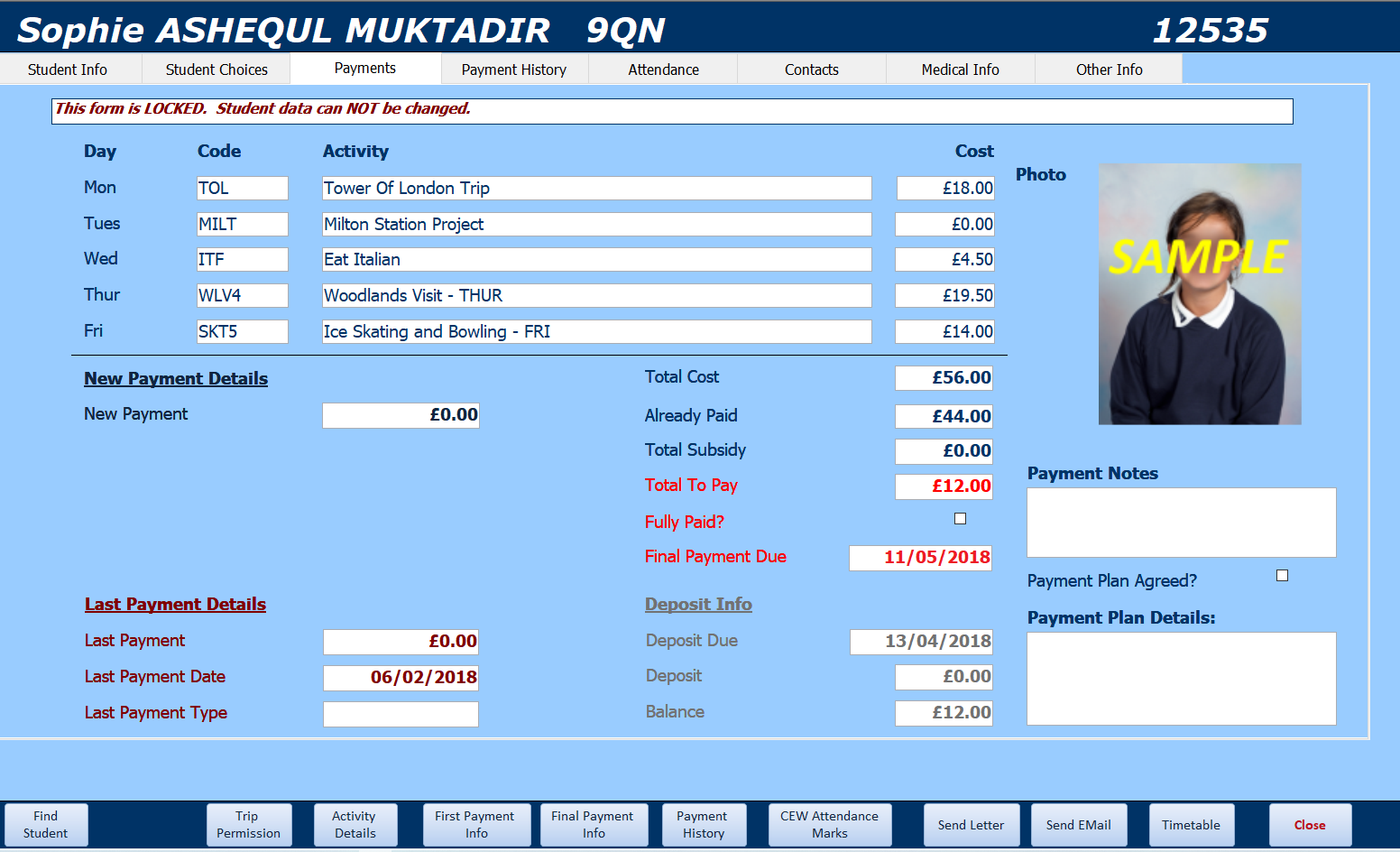Click the Already Paid £44.00 field
Viewport: 1400px width, 852px height.
[x=944, y=416]
